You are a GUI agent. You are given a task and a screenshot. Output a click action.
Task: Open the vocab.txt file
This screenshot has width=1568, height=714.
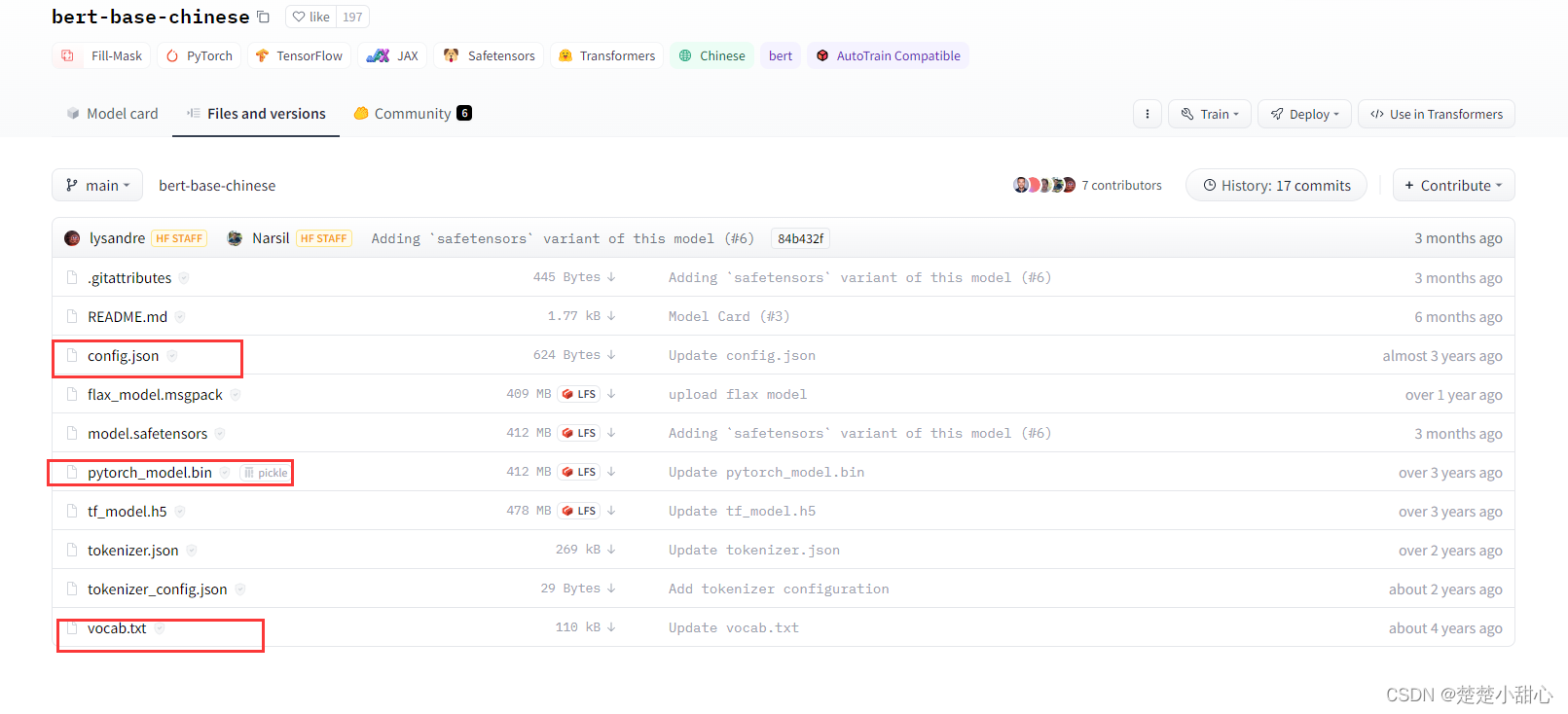117,627
